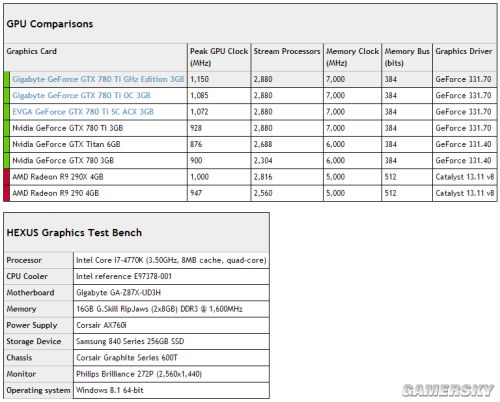Click the Processor row label
This screenshot has width=500, height=402.
(x=24, y=260)
